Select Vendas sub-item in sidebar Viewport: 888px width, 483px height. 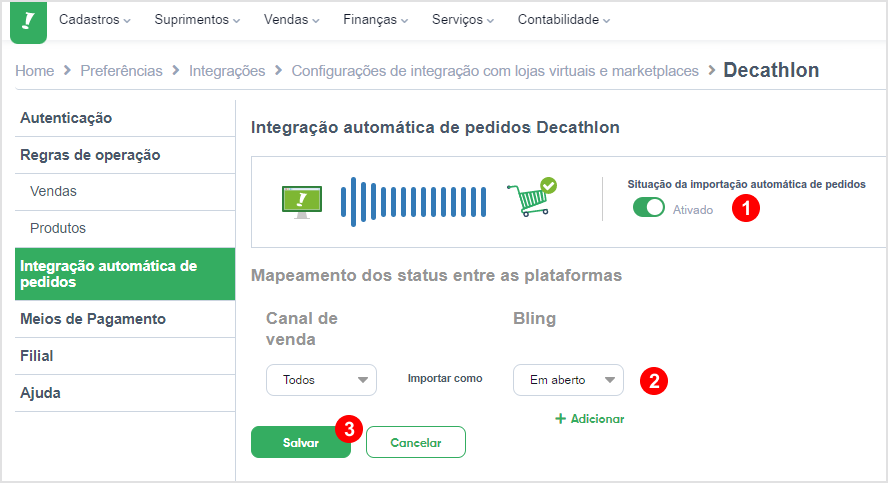(125, 191)
